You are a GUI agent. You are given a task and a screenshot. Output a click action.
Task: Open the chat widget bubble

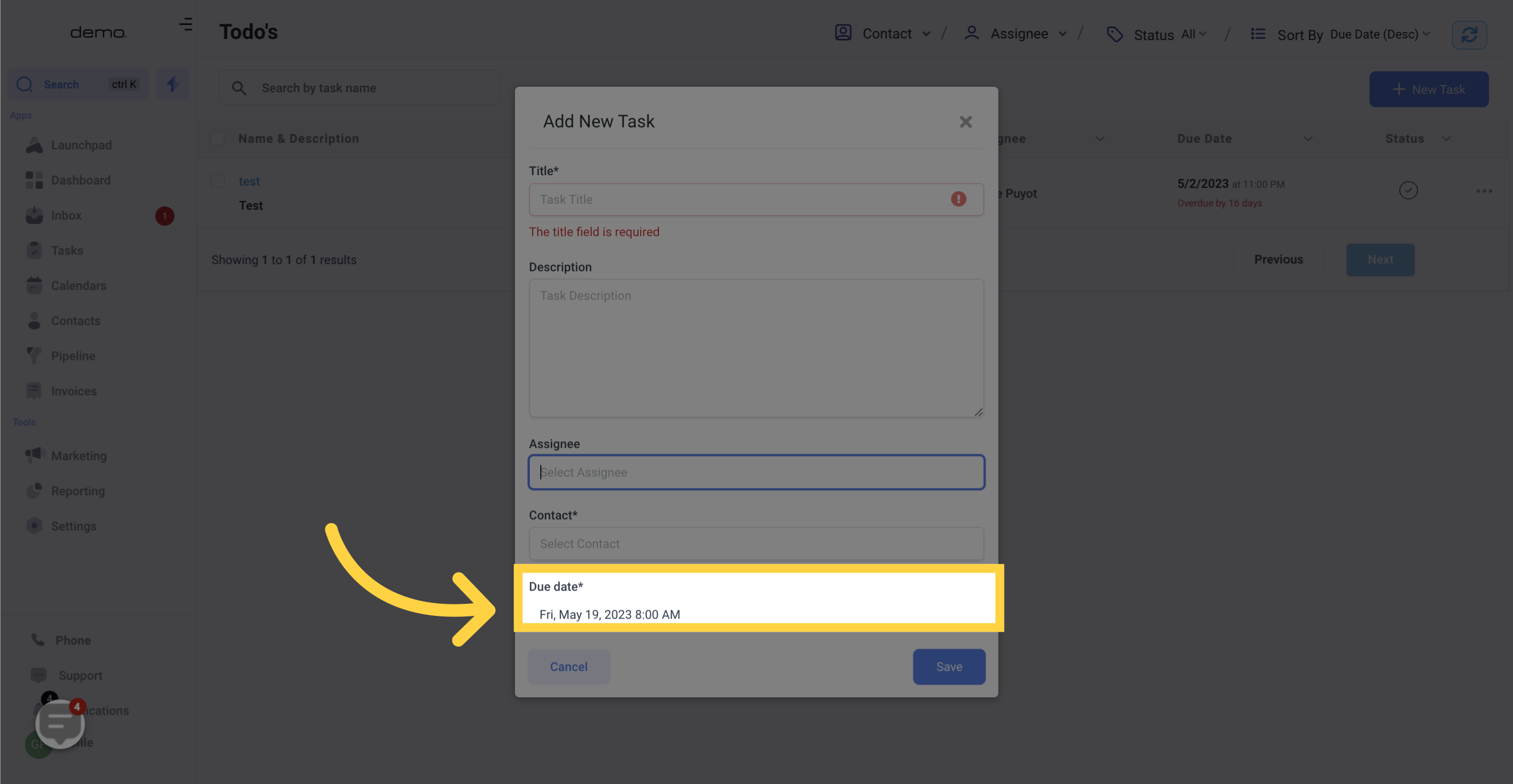[x=60, y=724]
